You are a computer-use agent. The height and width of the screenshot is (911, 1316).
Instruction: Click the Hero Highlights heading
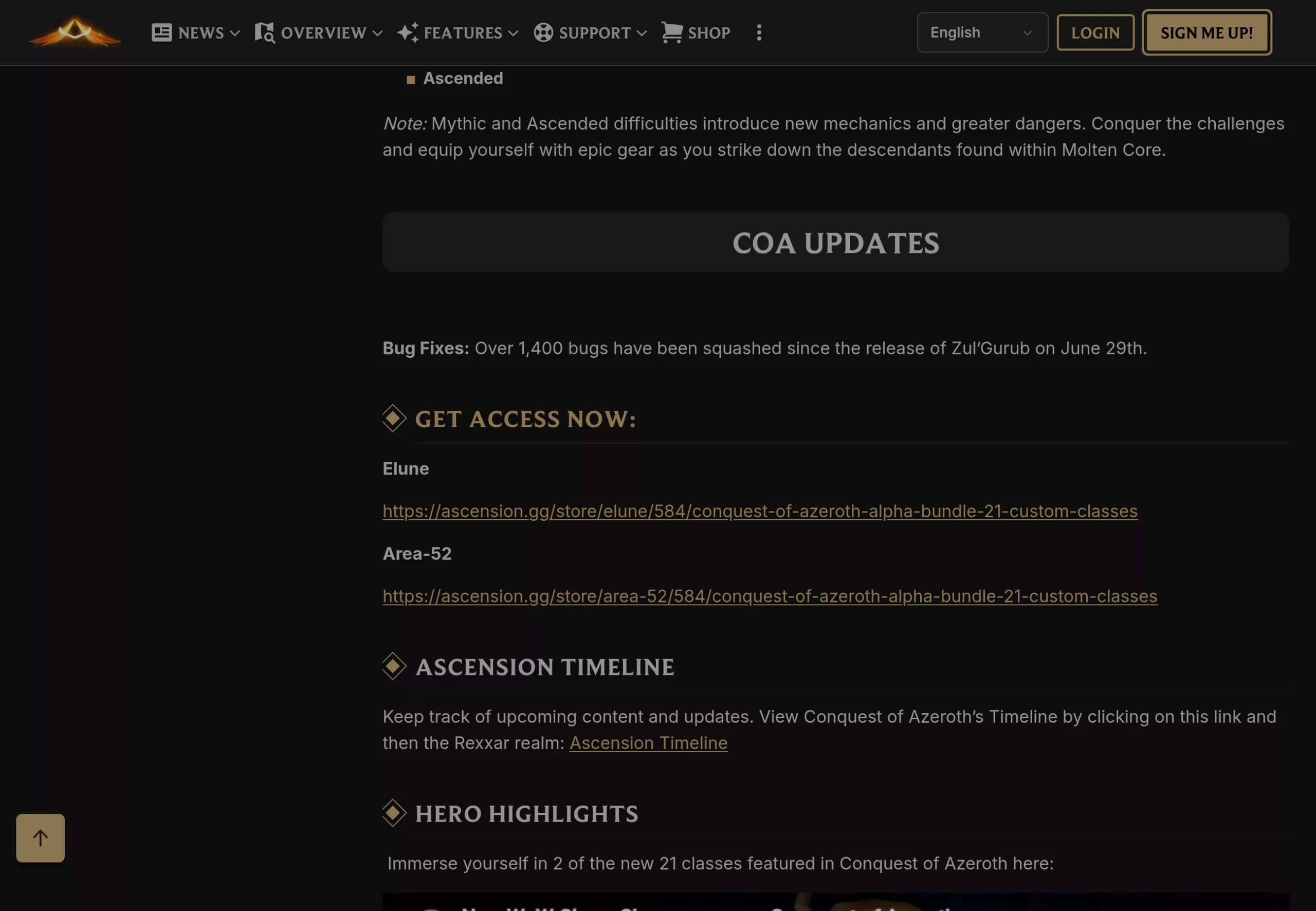527,813
